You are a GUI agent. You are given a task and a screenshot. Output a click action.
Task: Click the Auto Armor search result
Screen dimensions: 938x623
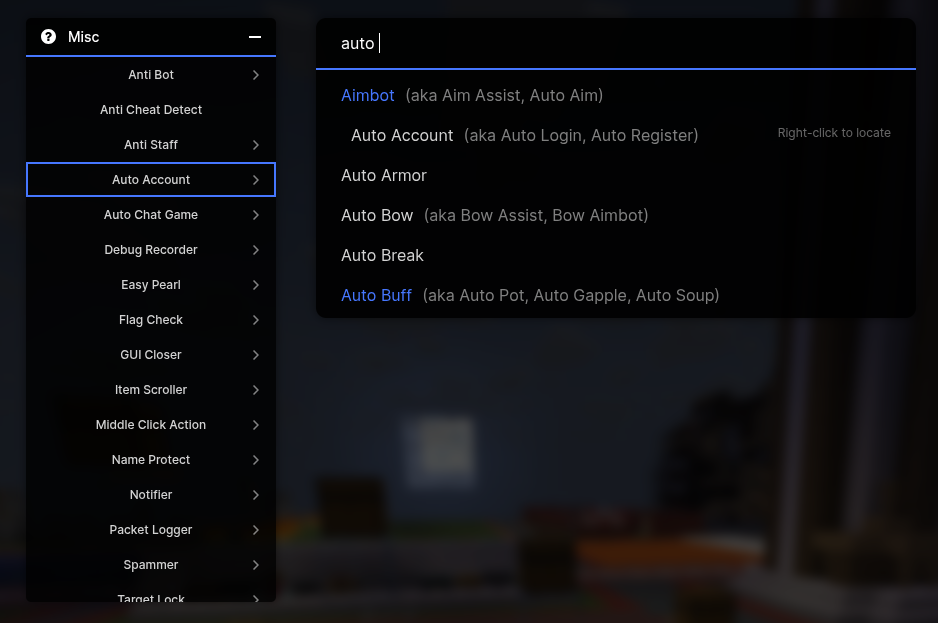pos(384,175)
